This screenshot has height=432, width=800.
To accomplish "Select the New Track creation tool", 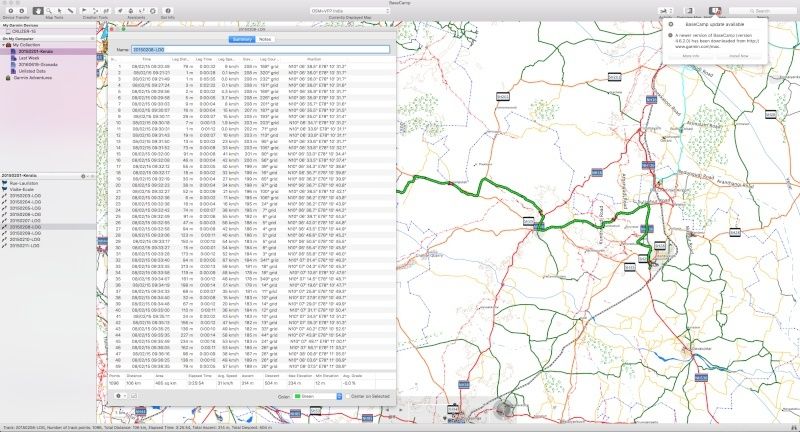I will (x=106, y=10).
